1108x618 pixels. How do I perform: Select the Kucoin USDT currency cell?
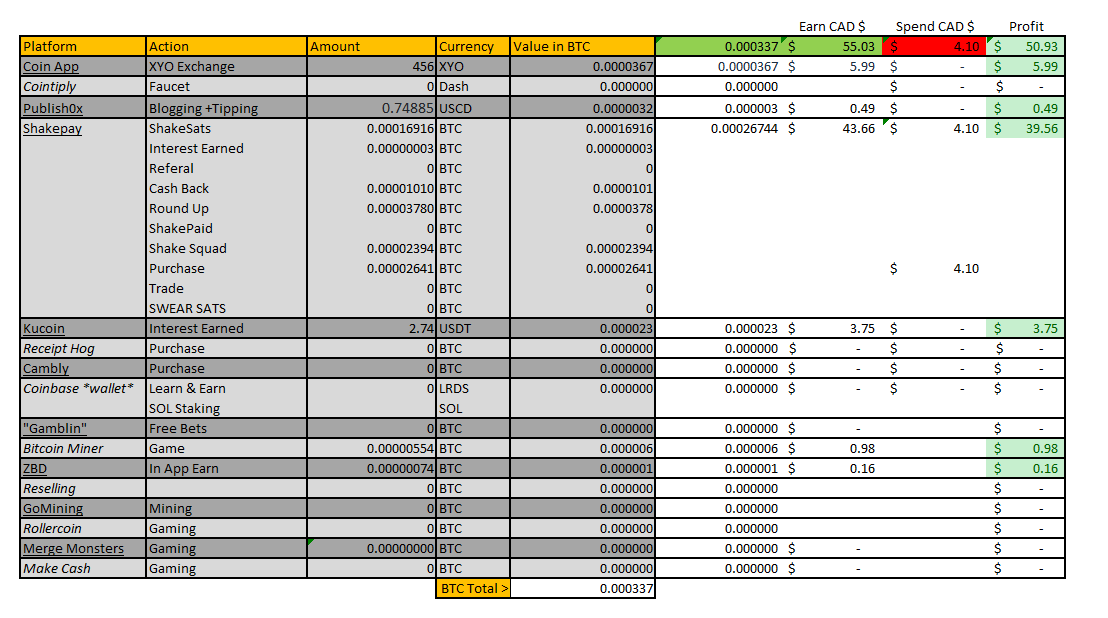click(473, 328)
